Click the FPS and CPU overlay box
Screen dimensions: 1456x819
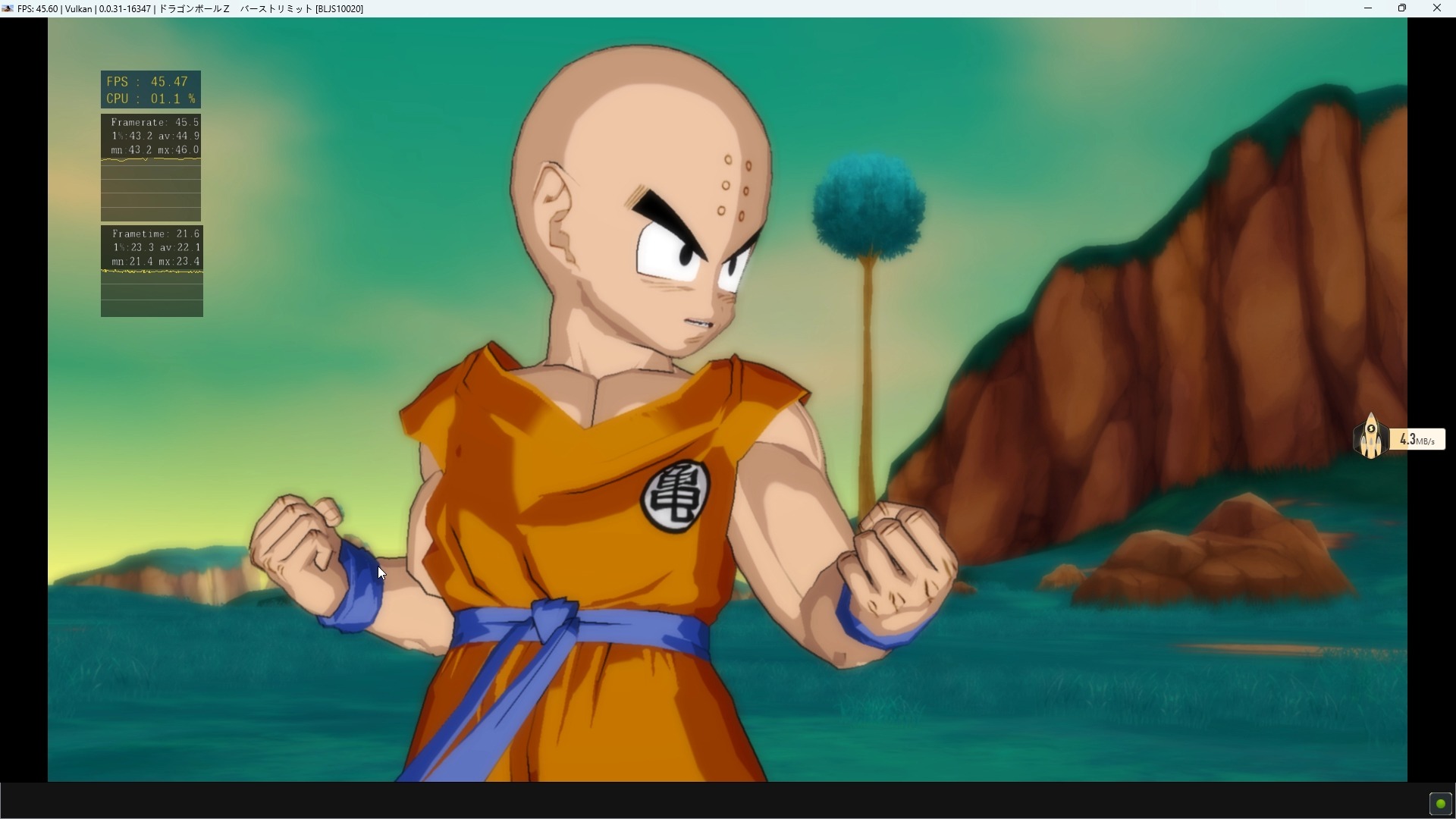(150, 89)
